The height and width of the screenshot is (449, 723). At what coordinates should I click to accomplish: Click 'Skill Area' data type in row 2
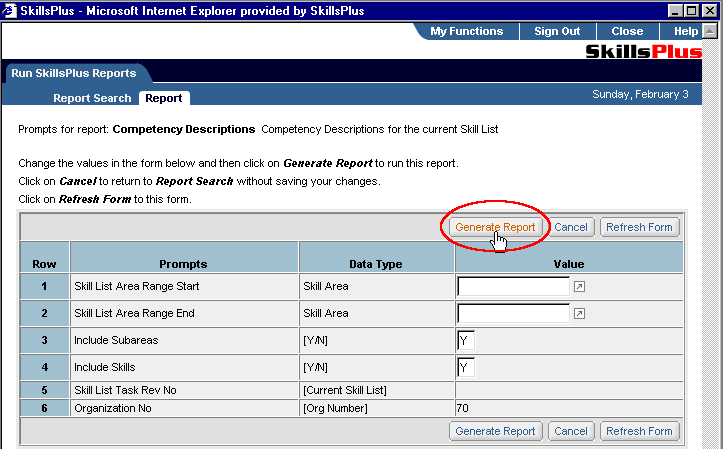pos(326,313)
